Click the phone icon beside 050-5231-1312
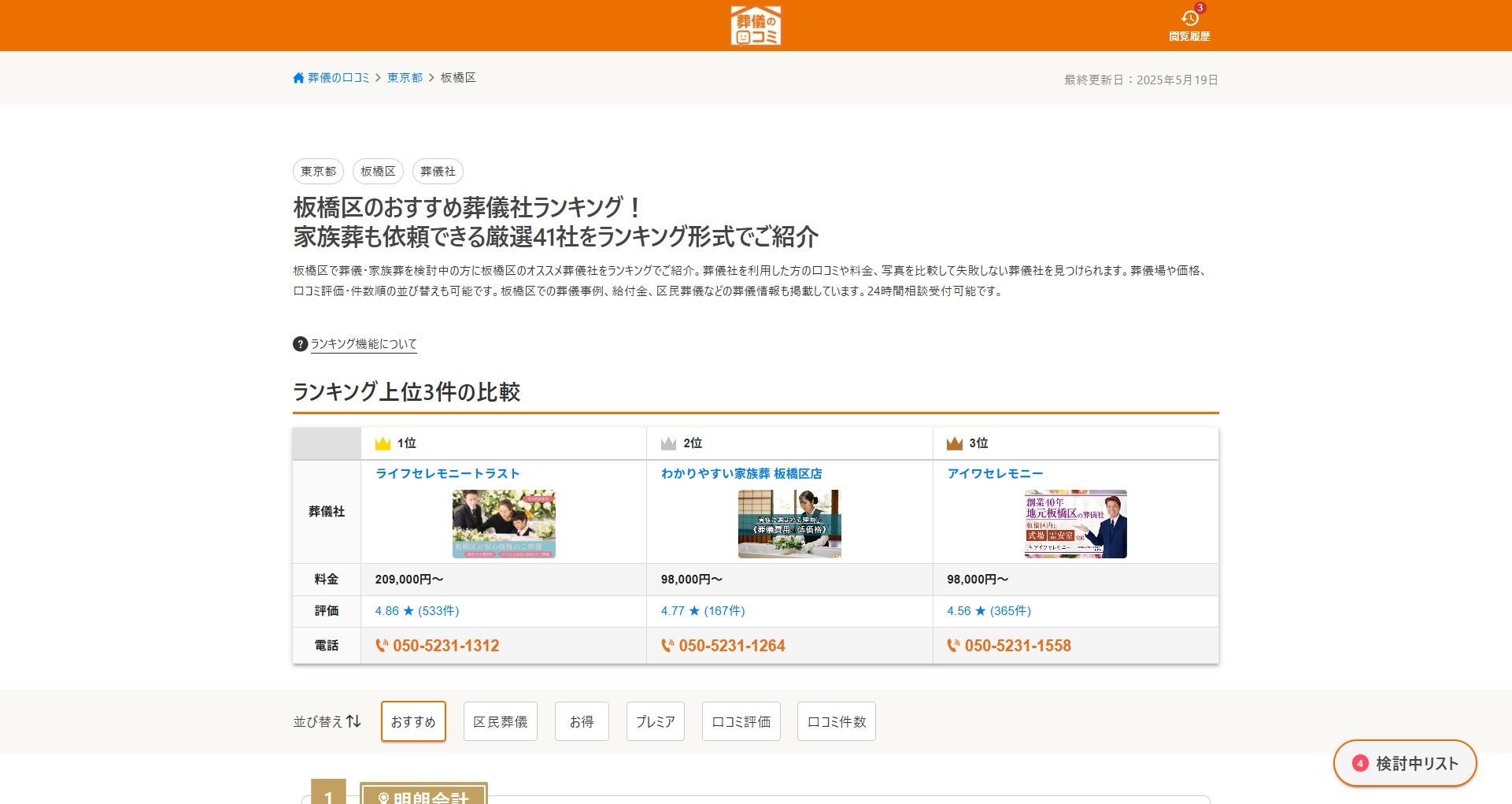This screenshot has width=1512, height=804. 382,646
